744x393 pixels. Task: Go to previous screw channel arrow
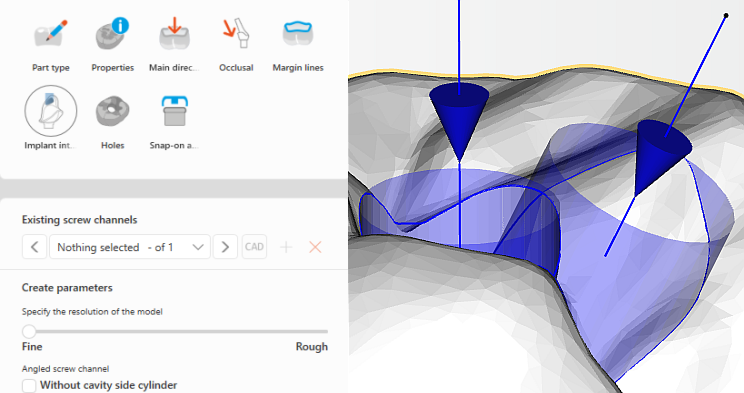tap(35, 247)
